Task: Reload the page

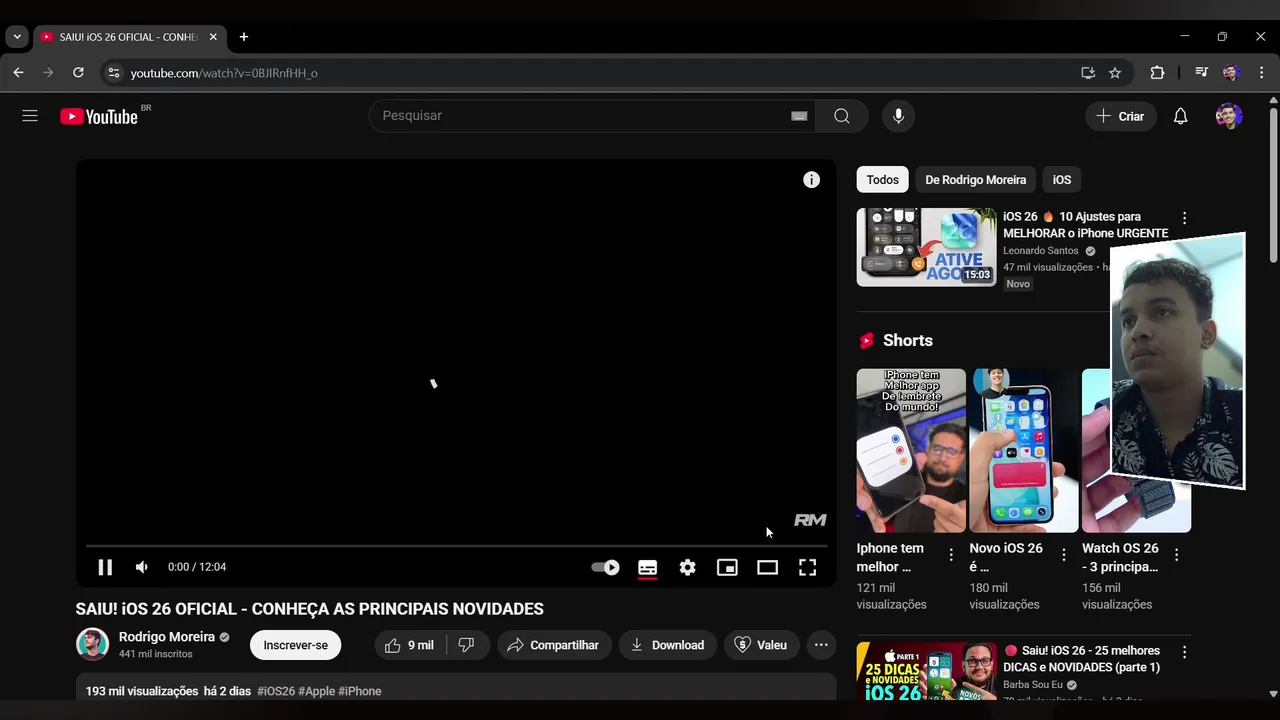Action: (x=78, y=73)
